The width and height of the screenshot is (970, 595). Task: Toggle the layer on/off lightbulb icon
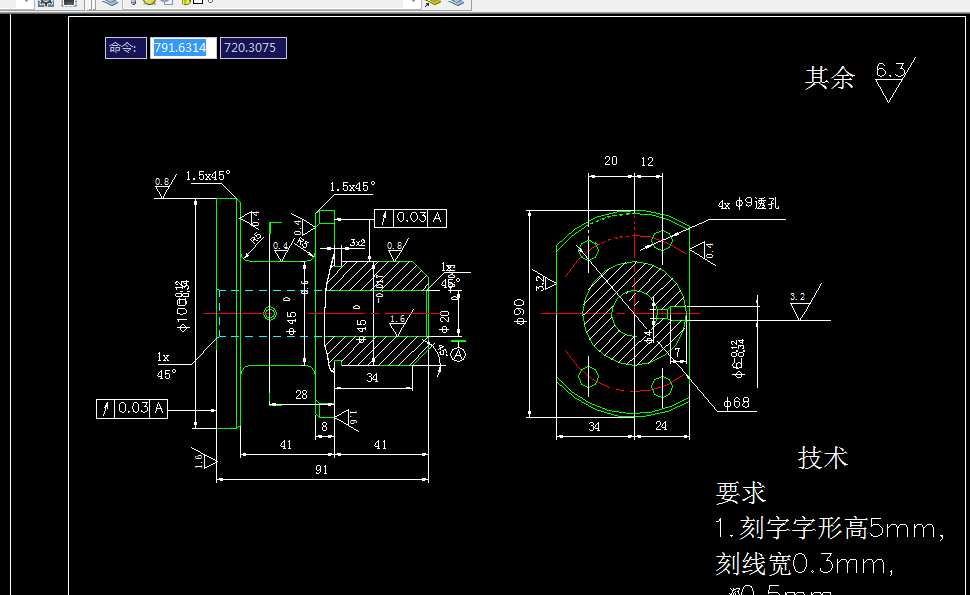(x=132, y=4)
